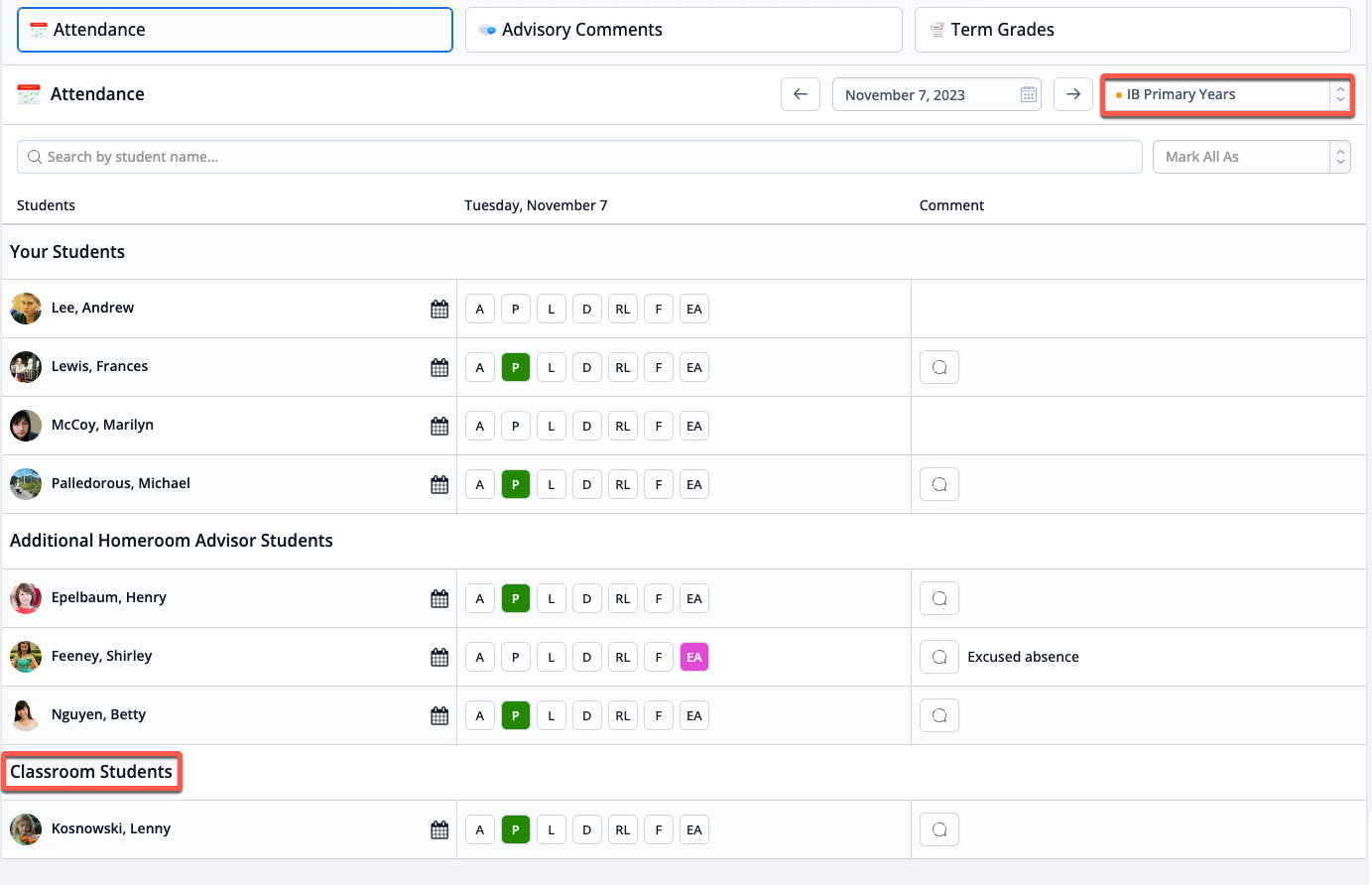Viewport: 1372px width, 885px height.
Task: Focus the Search by student name field
Action: [x=579, y=157]
